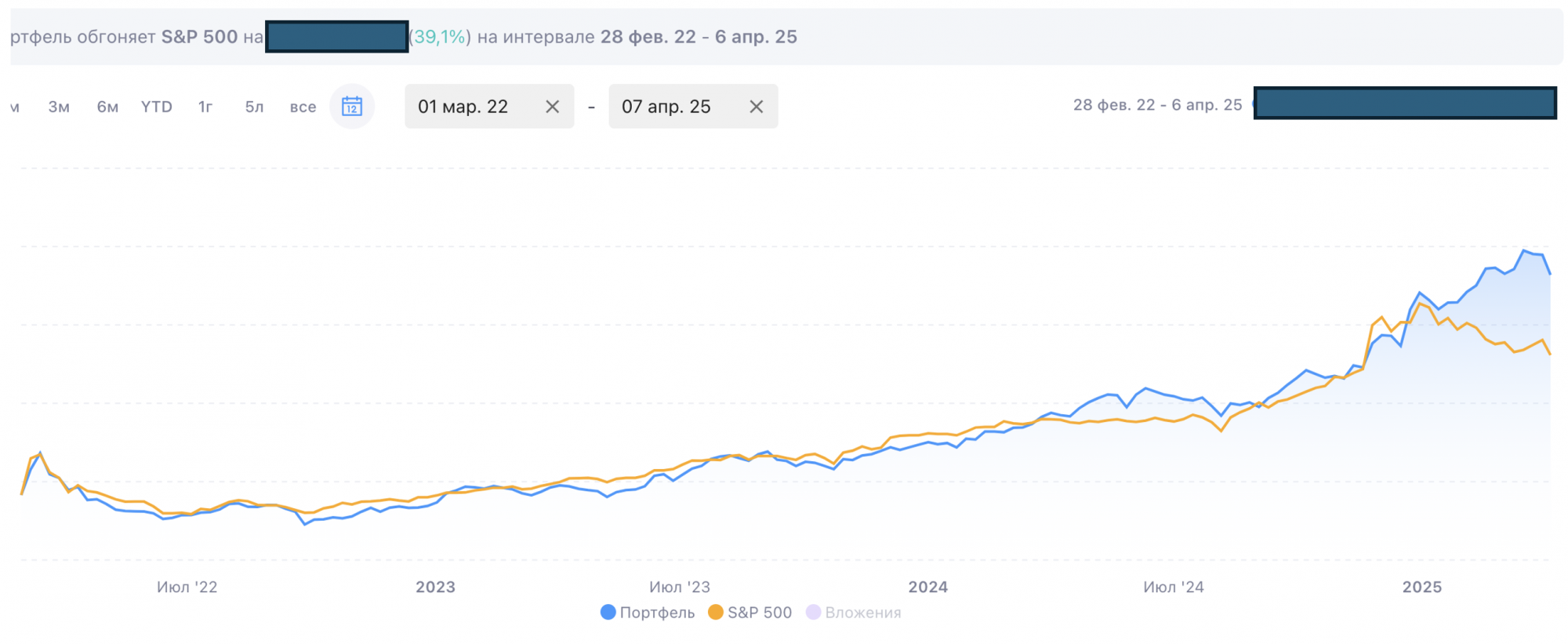Screen dimensions: 1568x644
Task: Choose the 1г period
Action: click(205, 107)
